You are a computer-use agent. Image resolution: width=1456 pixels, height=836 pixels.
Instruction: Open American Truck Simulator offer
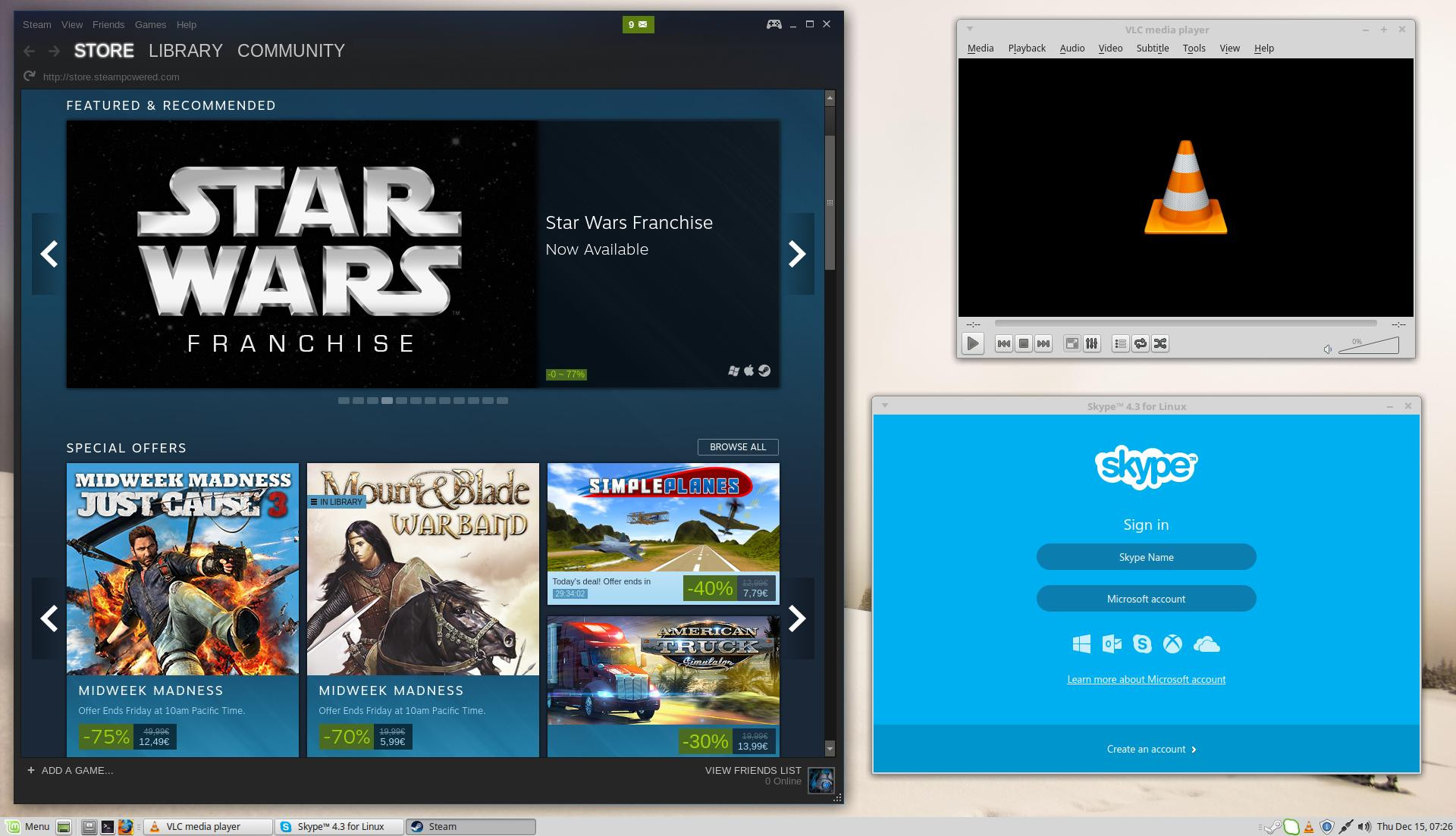click(x=664, y=686)
